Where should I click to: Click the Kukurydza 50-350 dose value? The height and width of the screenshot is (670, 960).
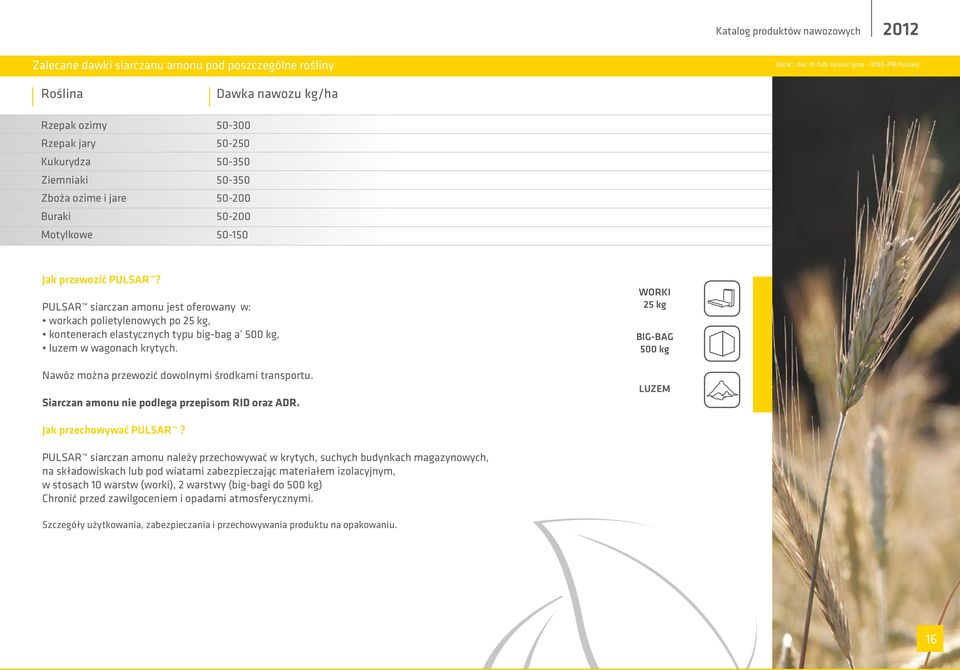pyautogui.click(x=233, y=162)
